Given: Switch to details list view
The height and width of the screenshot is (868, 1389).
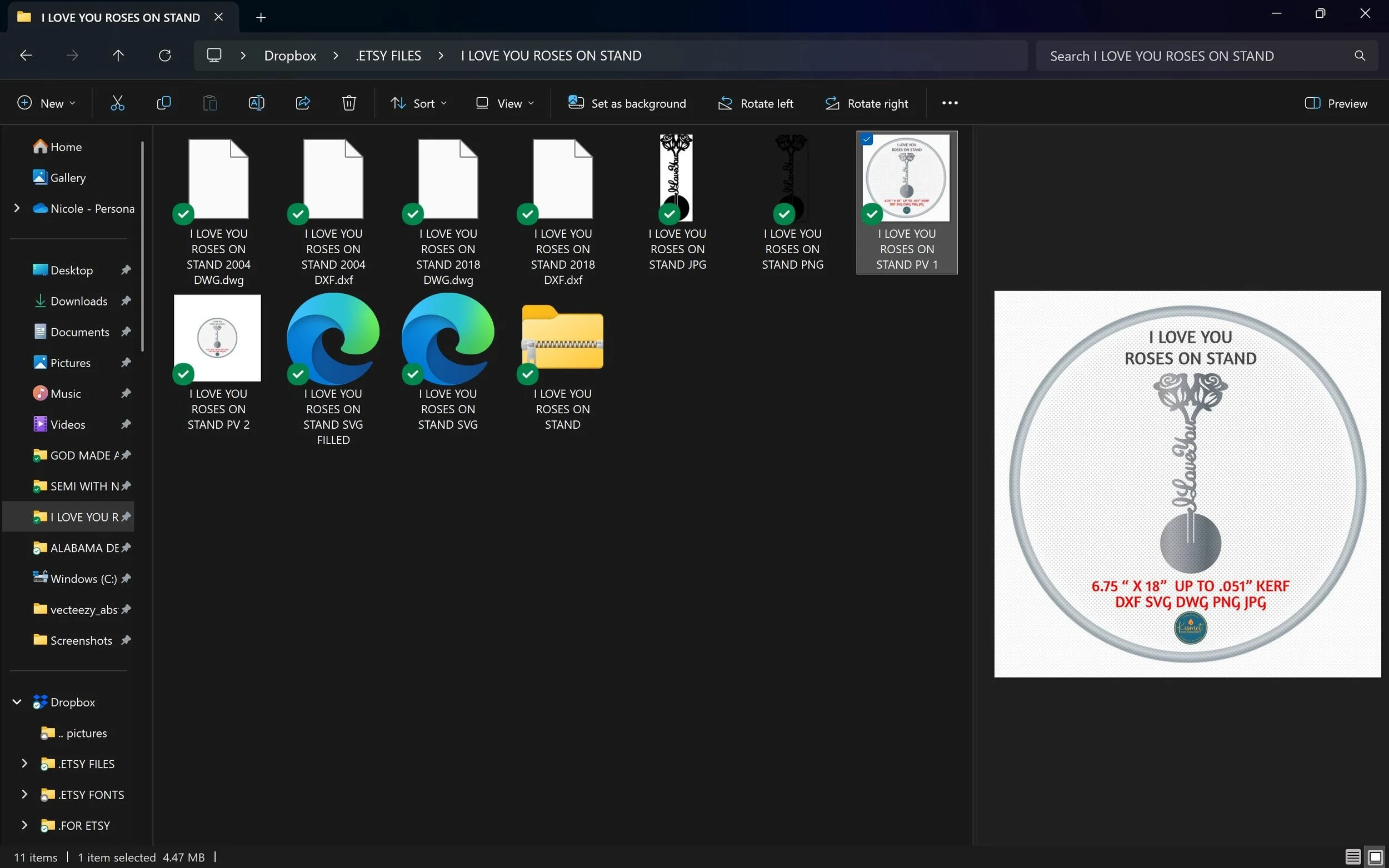Looking at the screenshot, I should pyautogui.click(x=1352, y=857).
